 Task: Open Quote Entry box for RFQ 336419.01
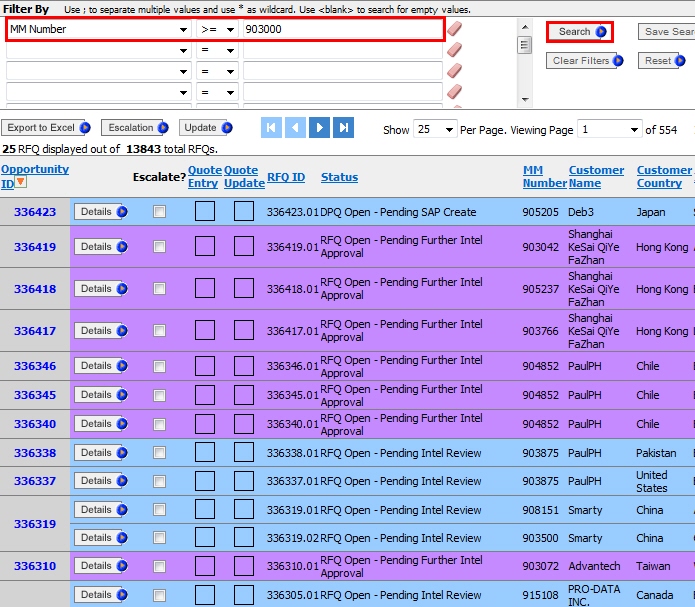(205, 246)
